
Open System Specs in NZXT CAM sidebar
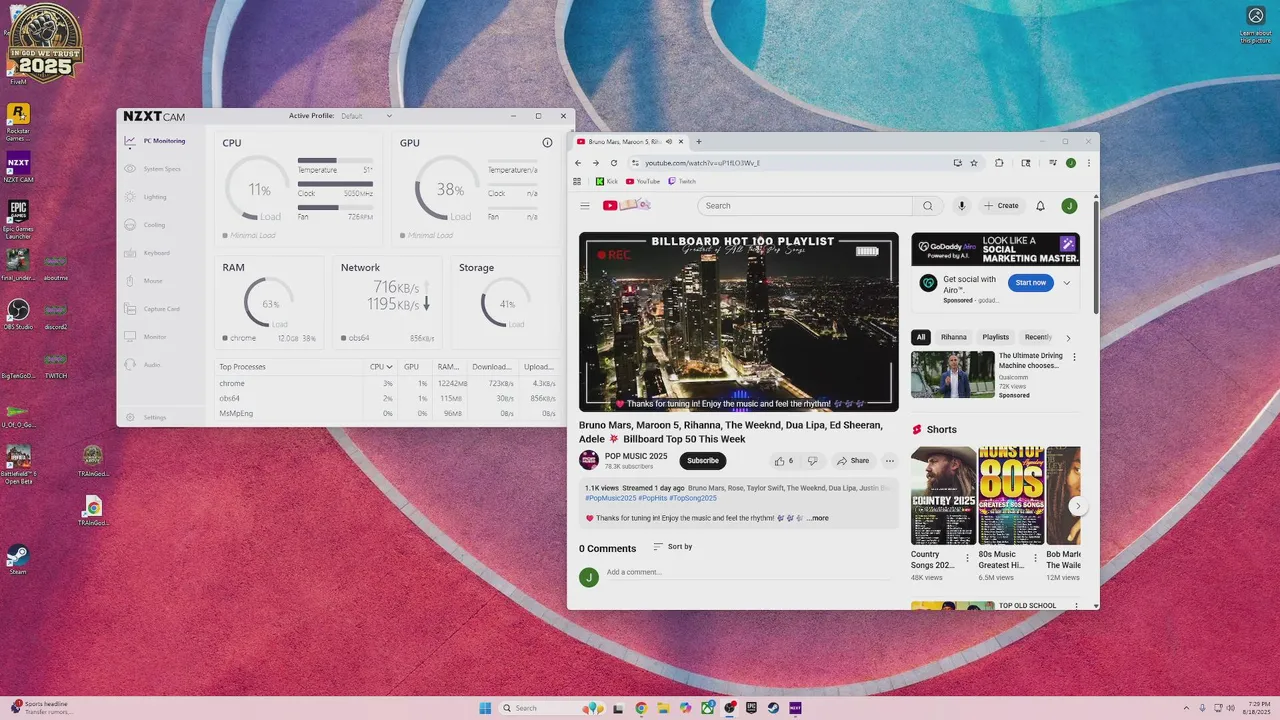coord(154,169)
